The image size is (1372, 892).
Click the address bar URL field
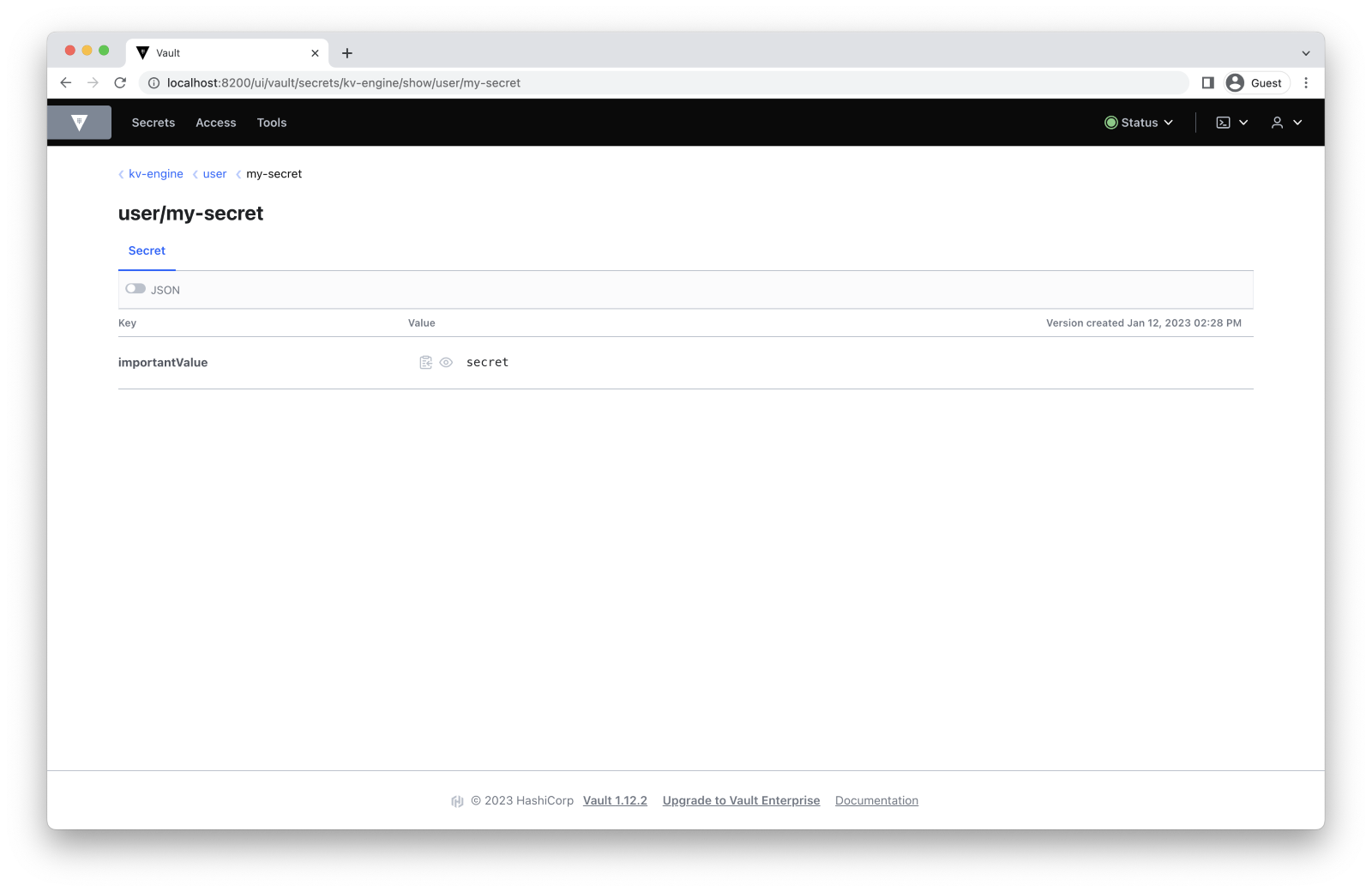pyautogui.click(x=664, y=83)
